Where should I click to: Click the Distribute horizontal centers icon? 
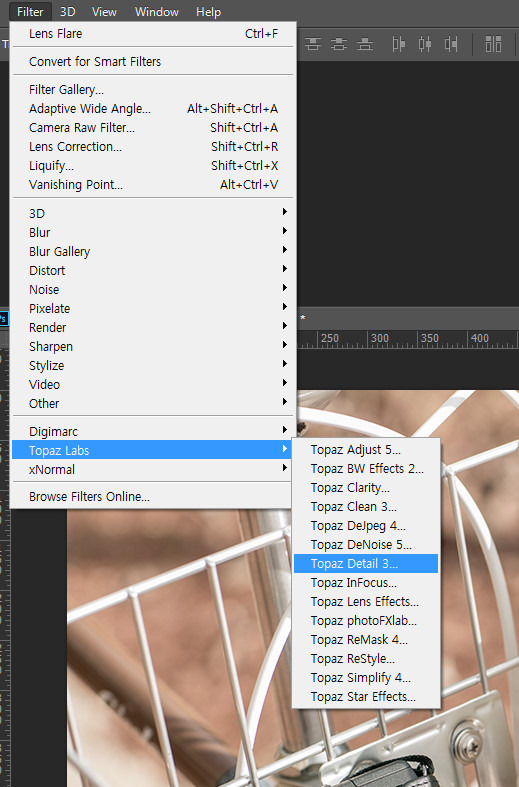[x=425, y=44]
